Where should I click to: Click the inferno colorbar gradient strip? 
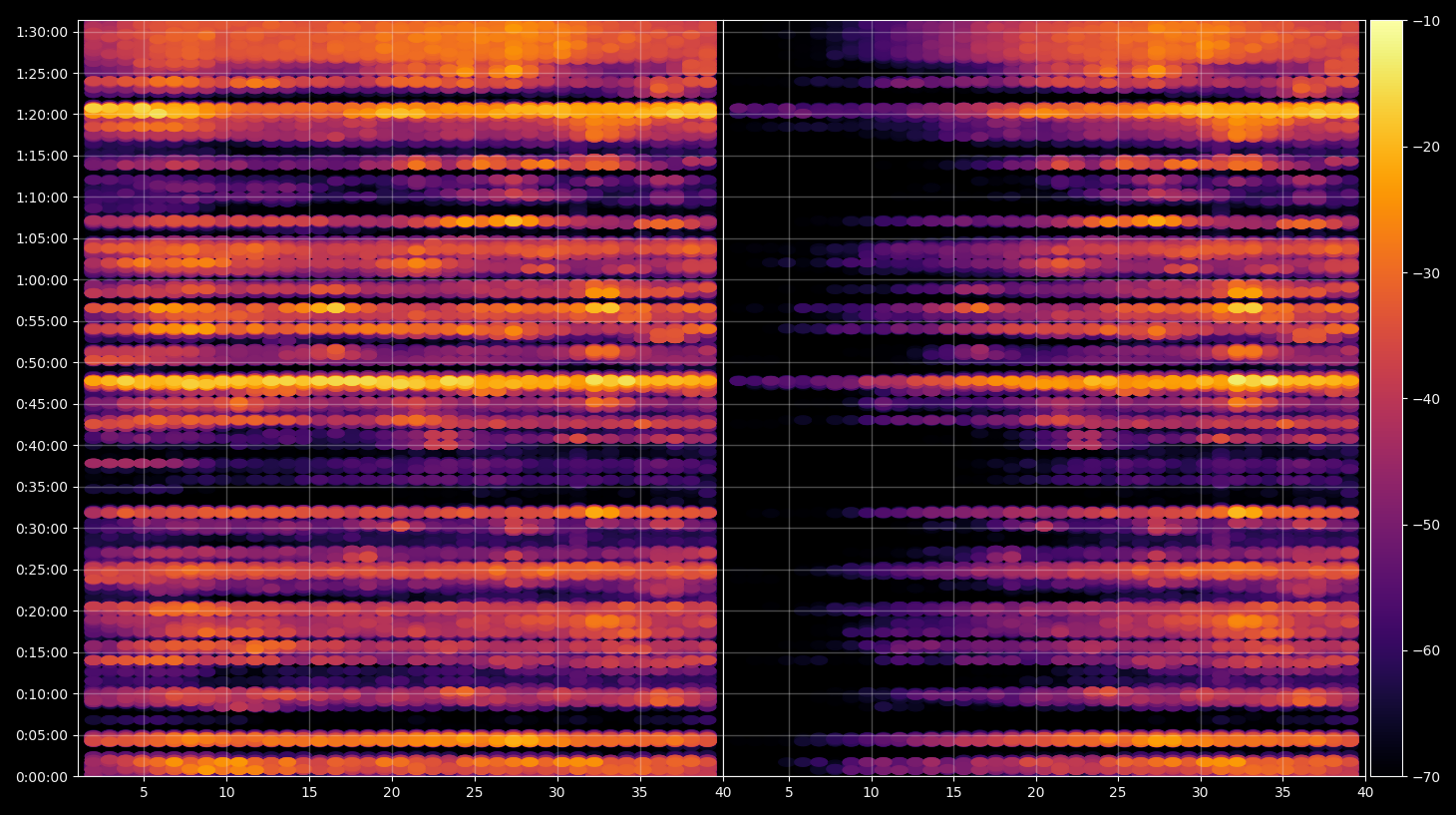[x=1386, y=398]
